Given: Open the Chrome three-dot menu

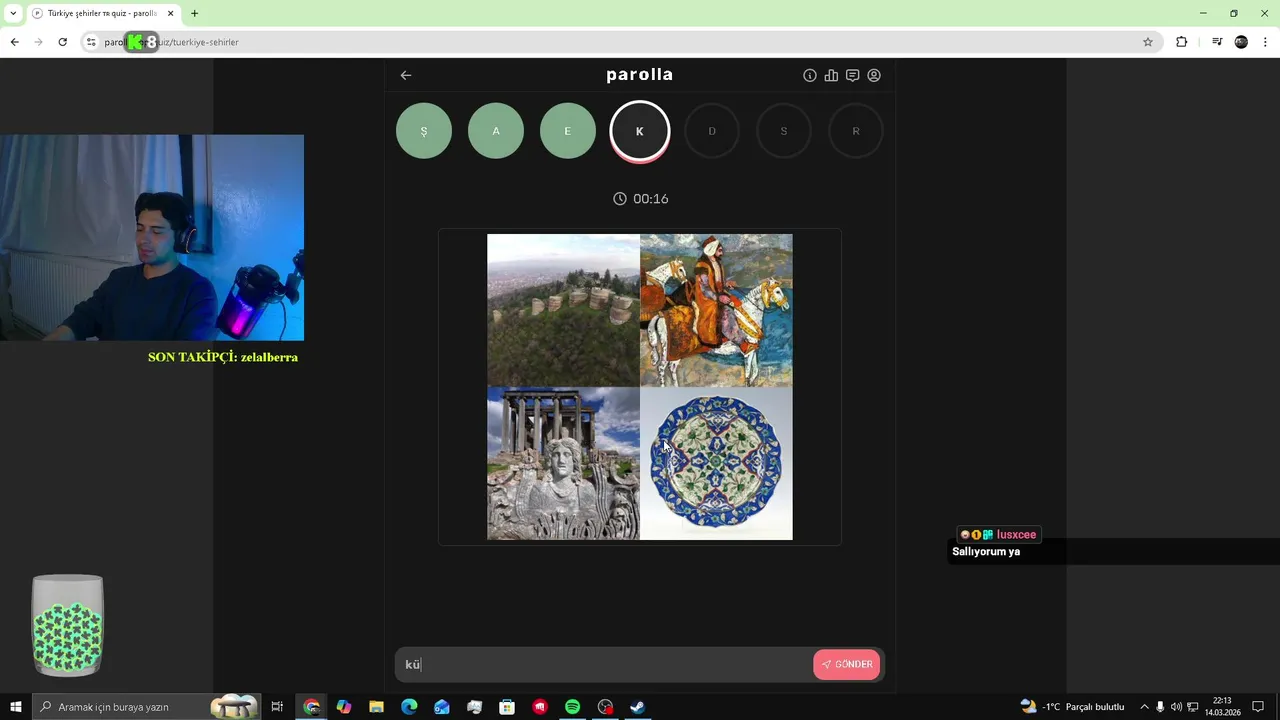Looking at the screenshot, I should click(1265, 42).
